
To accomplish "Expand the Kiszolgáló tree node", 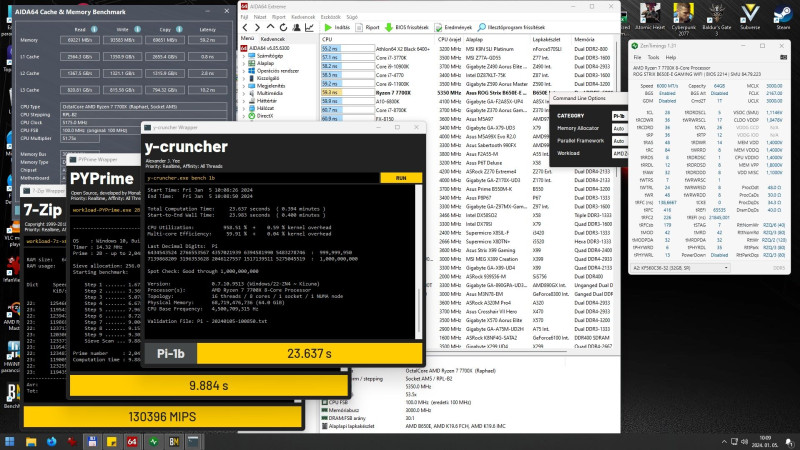I will coord(244,79).
